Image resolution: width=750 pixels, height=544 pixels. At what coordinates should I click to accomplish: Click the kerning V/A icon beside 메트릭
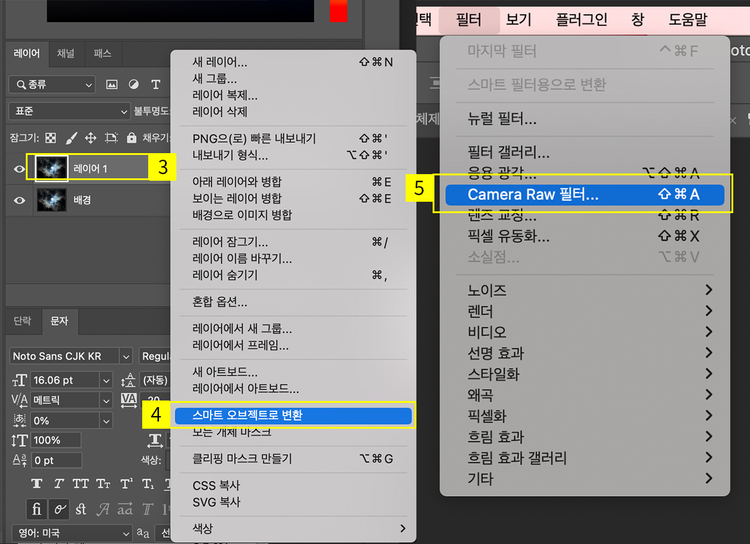click(20, 400)
